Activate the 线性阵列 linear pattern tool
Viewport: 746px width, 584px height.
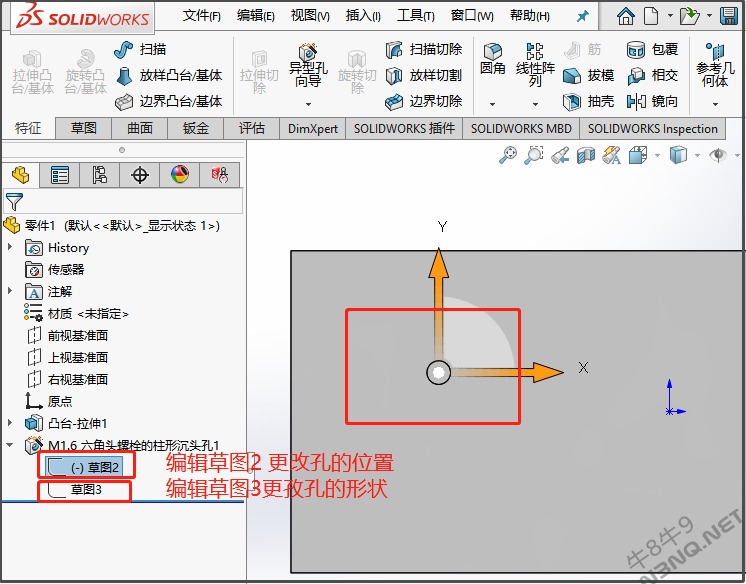click(535, 65)
